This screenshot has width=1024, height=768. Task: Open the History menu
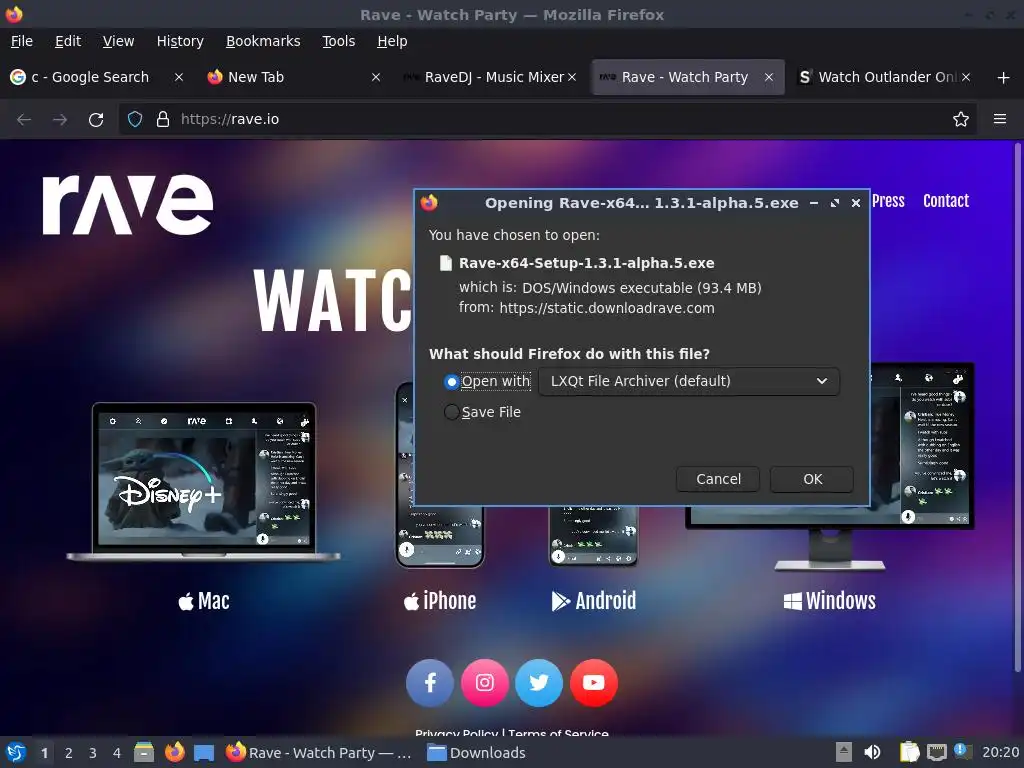pyautogui.click(x=180, y=41)
